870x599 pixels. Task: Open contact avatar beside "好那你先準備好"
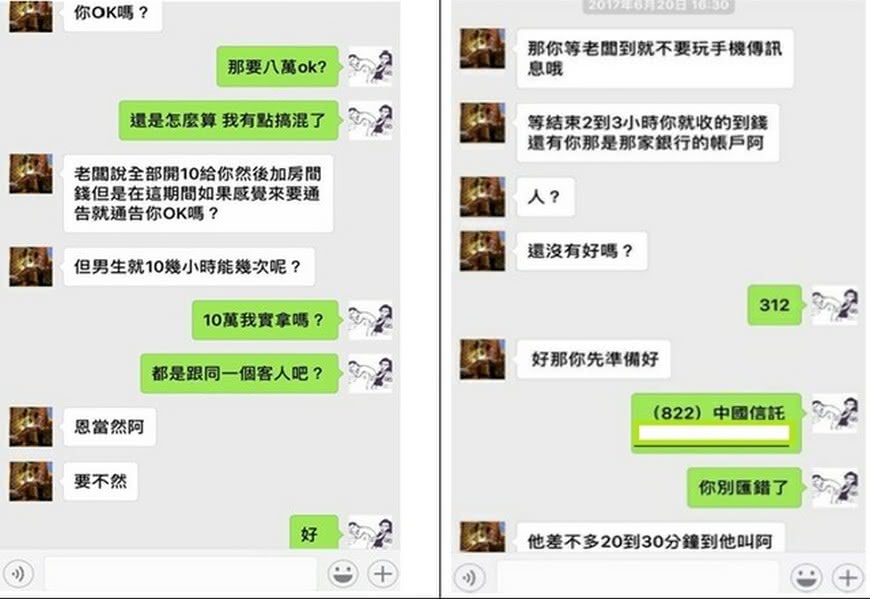pyautogui.click(x=482, y=359)
